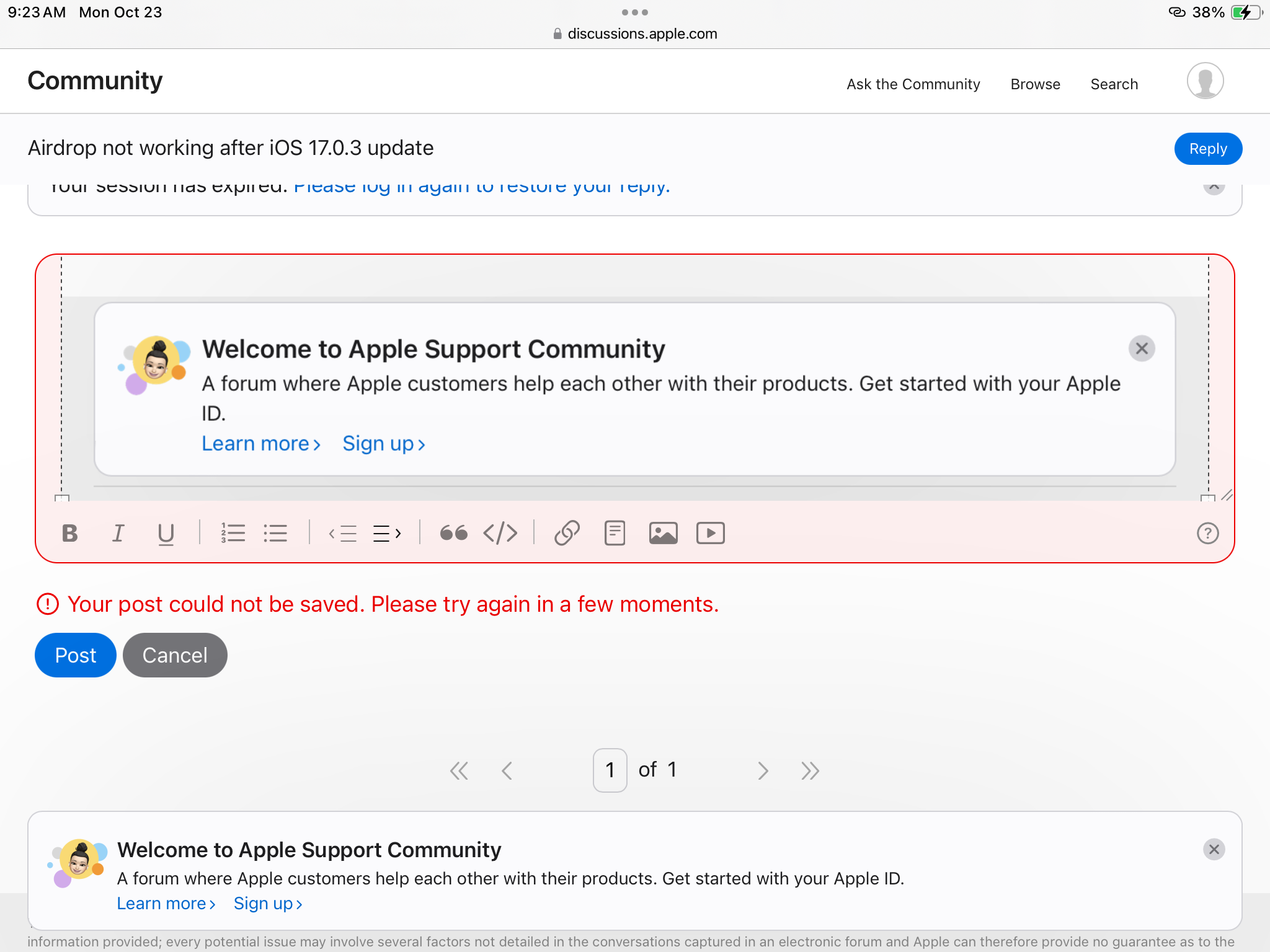This screenshot has width=1270, height=952.
Task: Insert an image into the reply
Action: [x=663, y=533]
